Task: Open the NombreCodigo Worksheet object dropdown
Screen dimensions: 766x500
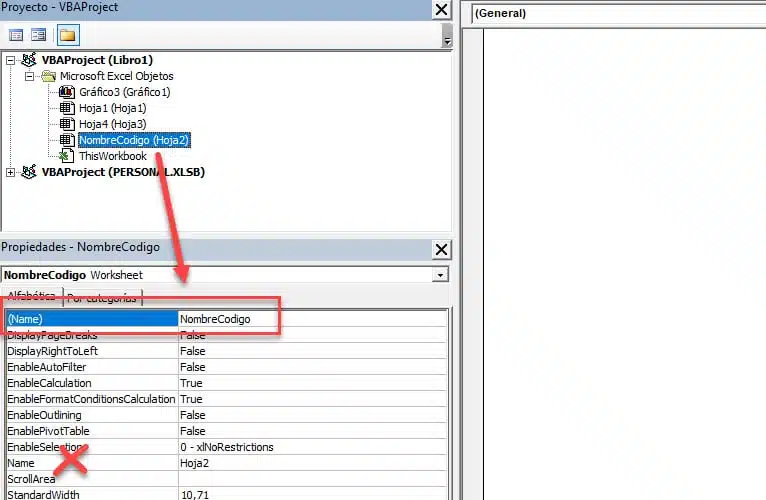Action: click(440, 275)
